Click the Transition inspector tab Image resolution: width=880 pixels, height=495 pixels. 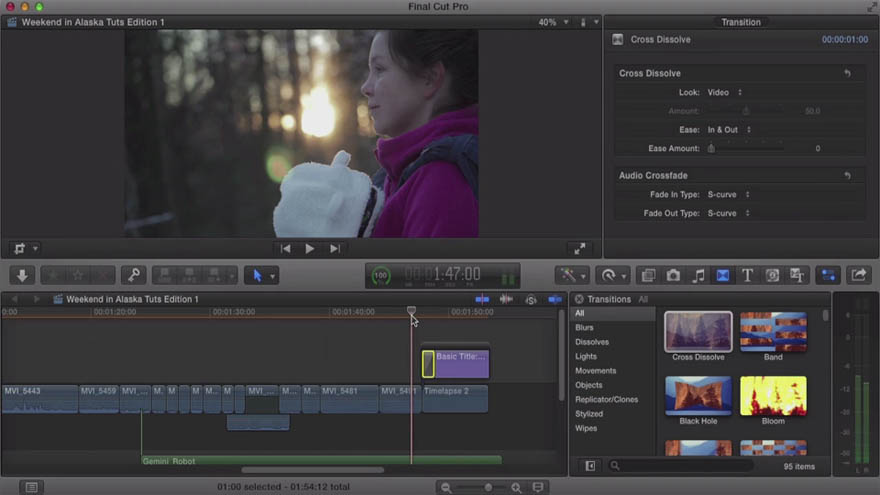coord(741,22)
